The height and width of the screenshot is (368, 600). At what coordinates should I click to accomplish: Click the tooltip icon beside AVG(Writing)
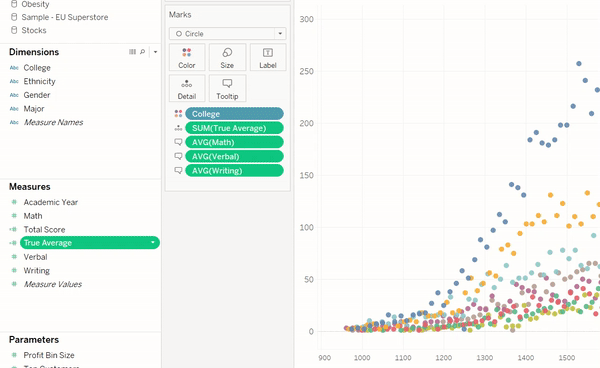tap(178, 170)
